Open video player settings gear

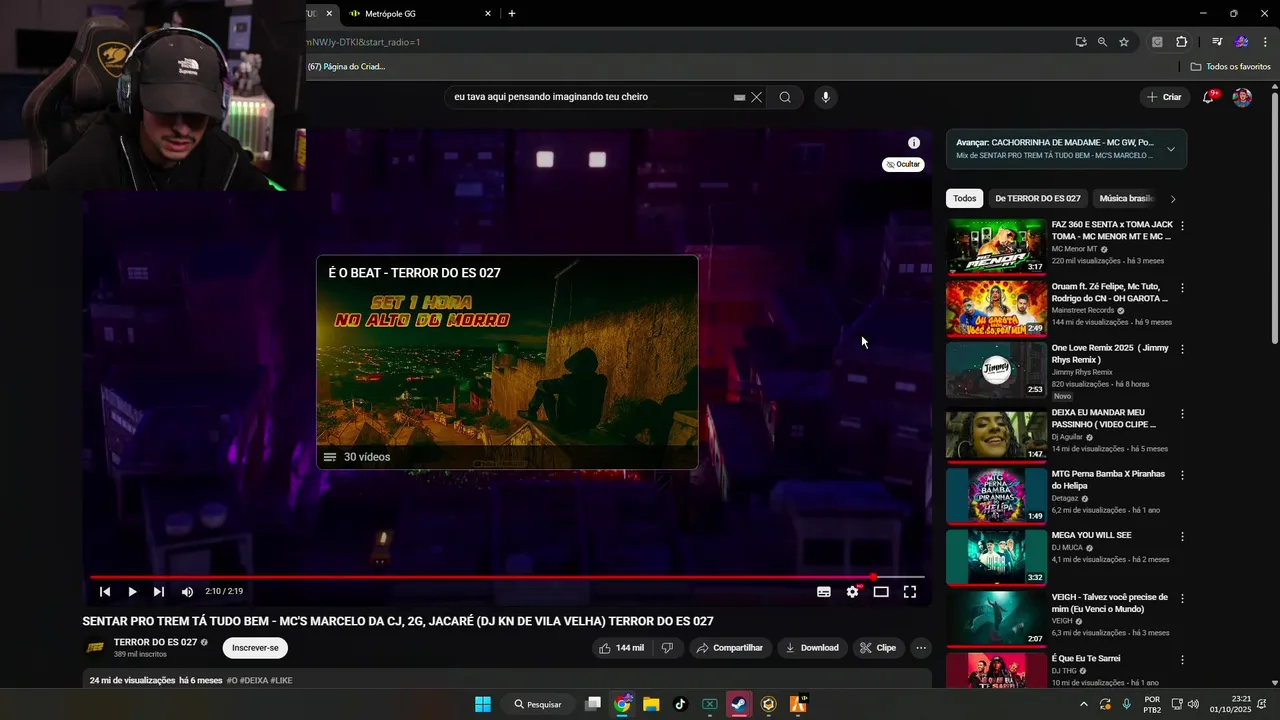[852, 592]
